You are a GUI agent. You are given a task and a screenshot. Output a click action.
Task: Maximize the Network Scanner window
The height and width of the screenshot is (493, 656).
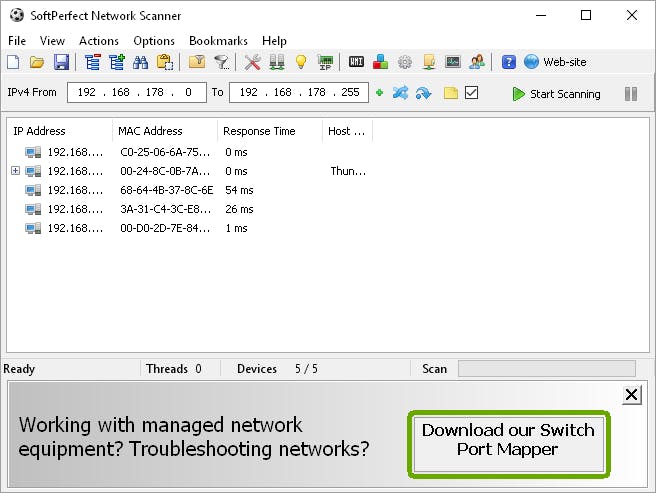coord(586,15)
